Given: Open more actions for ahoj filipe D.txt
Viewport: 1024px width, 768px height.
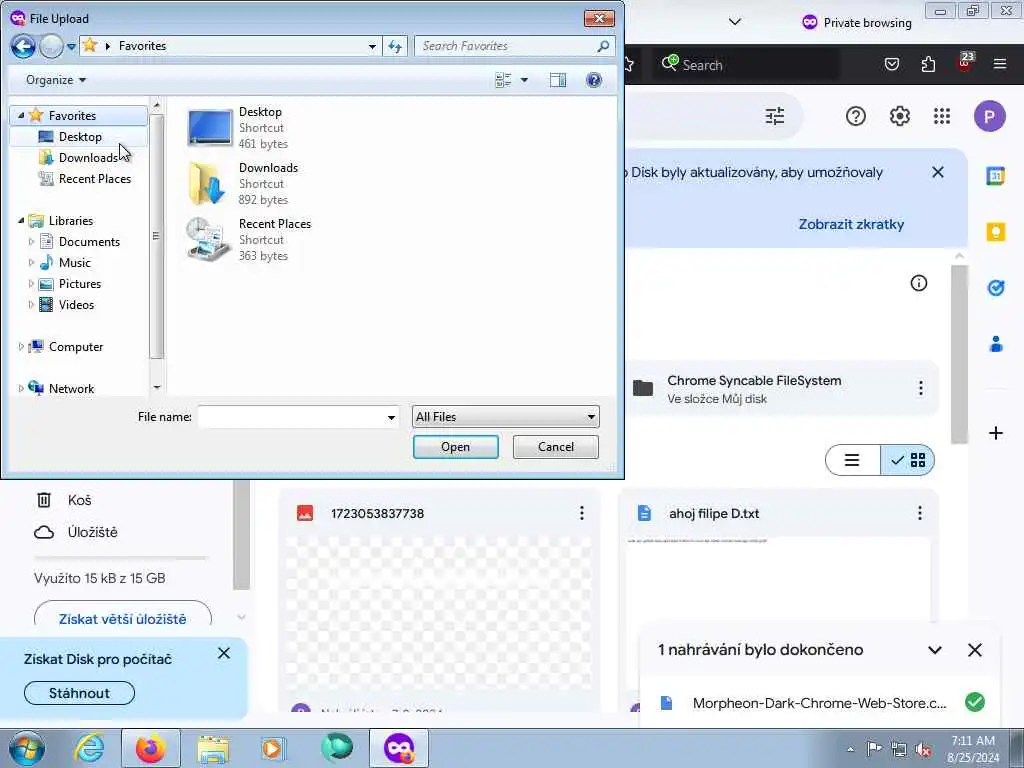Looking at the screenshot, I should click(920, 513).
